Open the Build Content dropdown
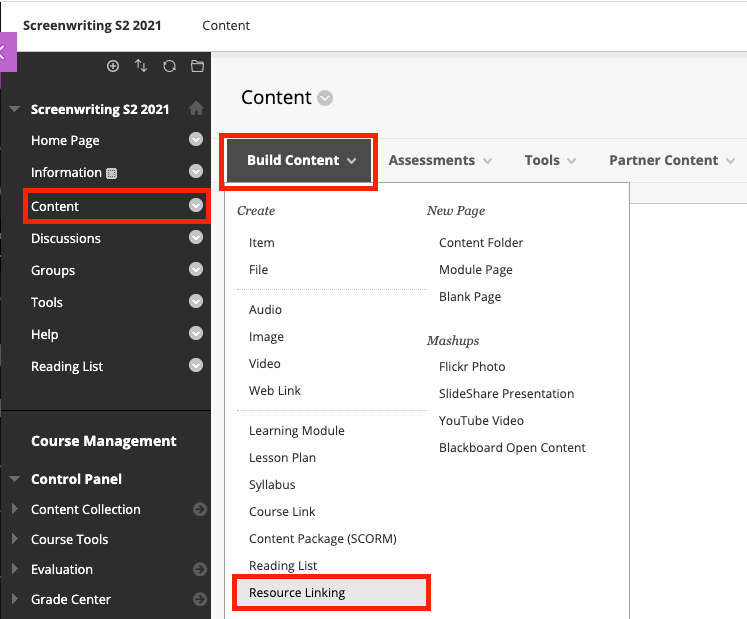747x619 pixels. tap(300, 160)
